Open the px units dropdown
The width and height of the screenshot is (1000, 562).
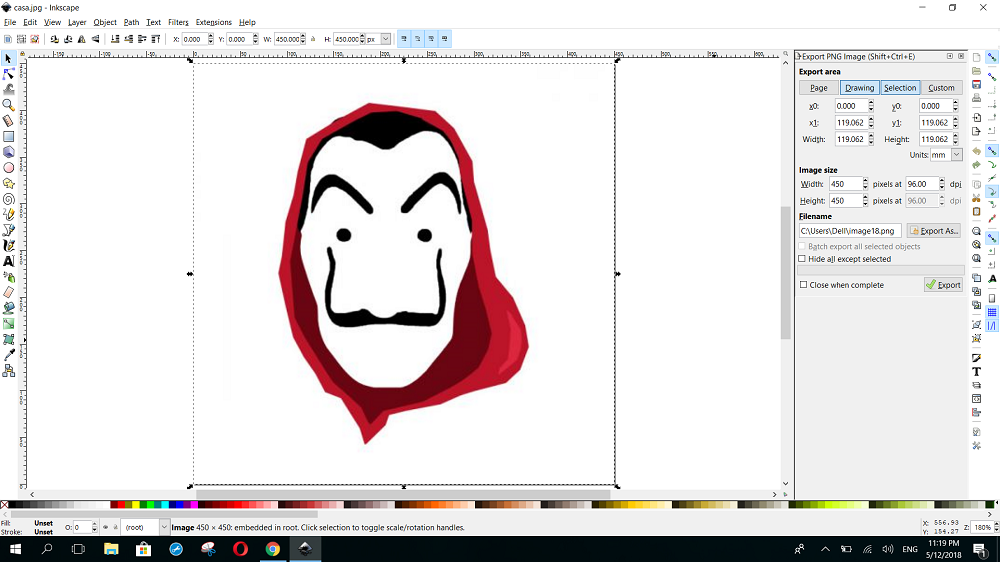386,39
